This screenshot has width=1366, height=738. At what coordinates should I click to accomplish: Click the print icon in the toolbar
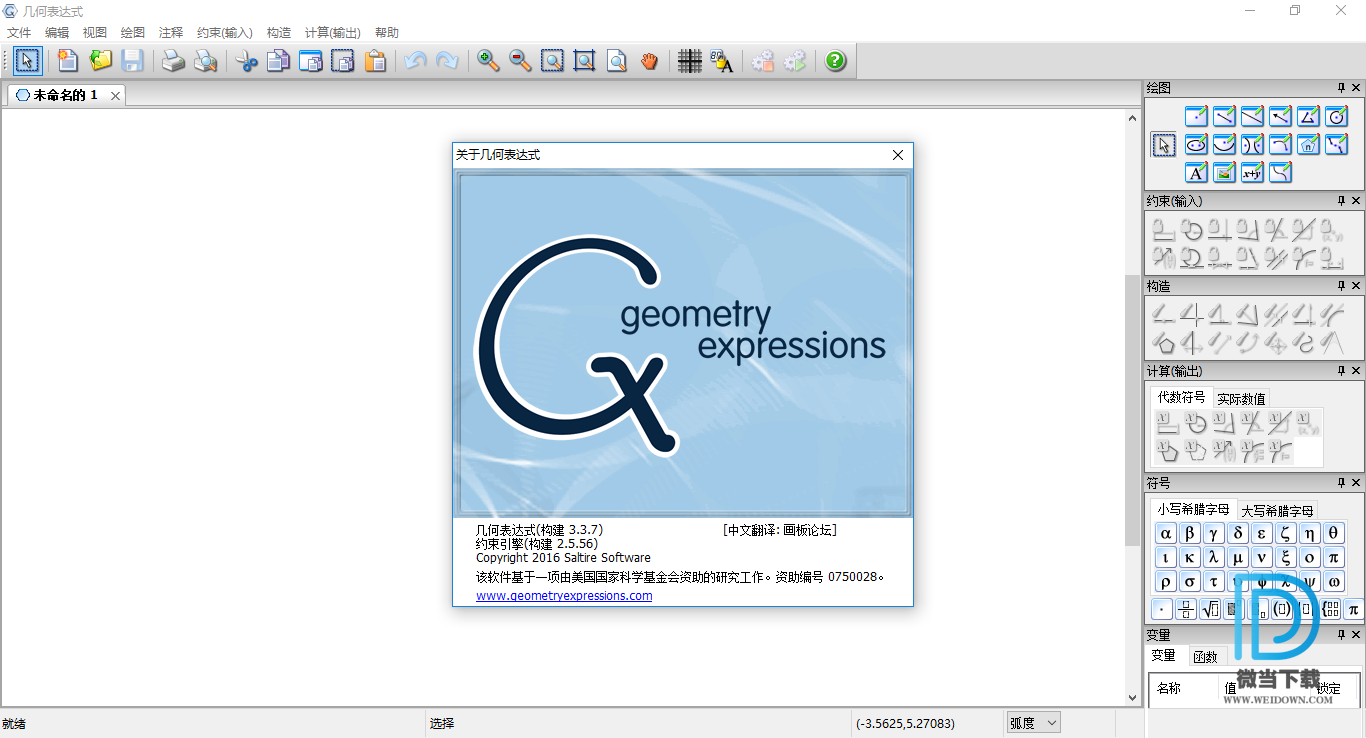[173, 61]
